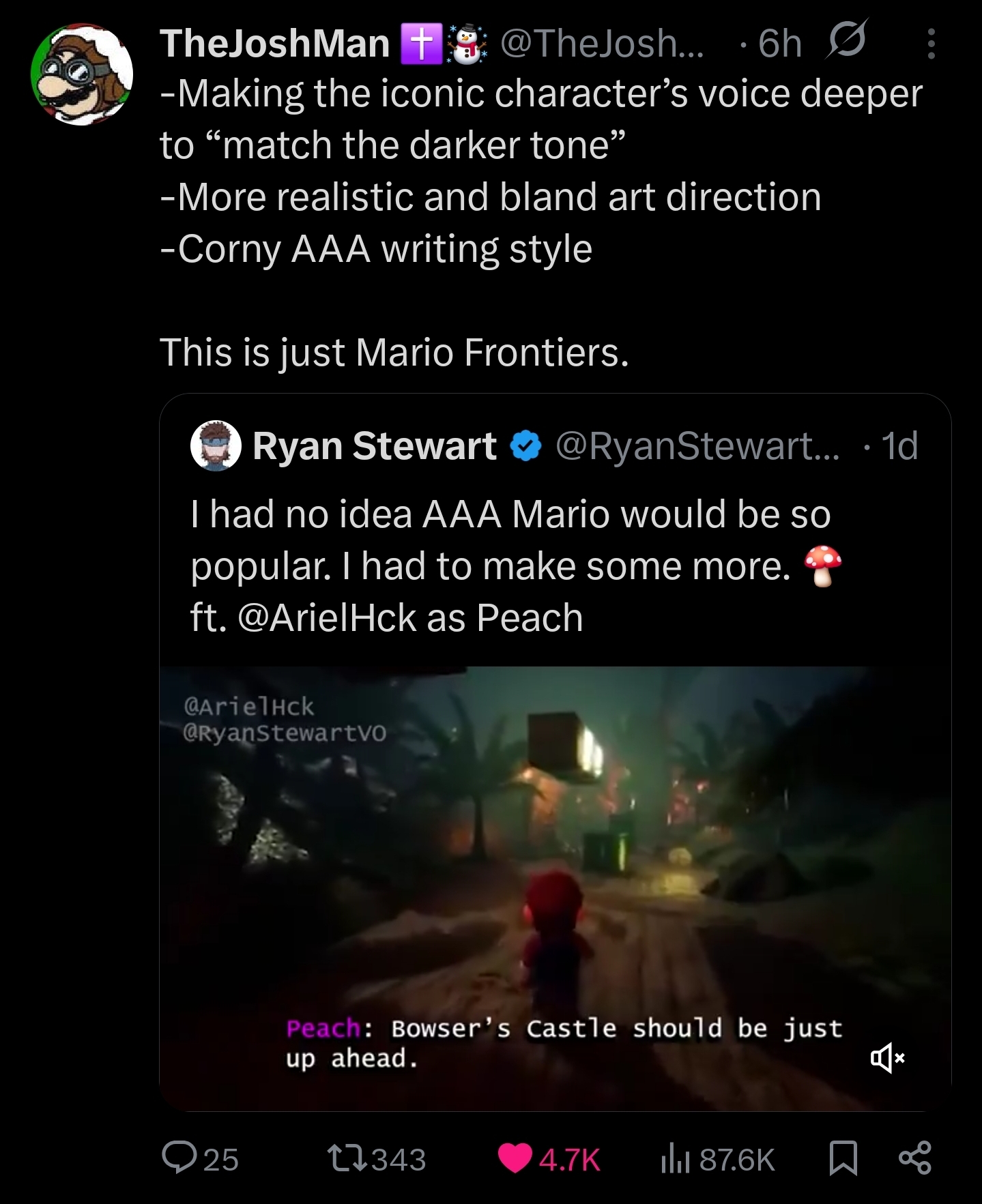Tap the retweet icon
982x1204 pixels.
point(348,1158)
